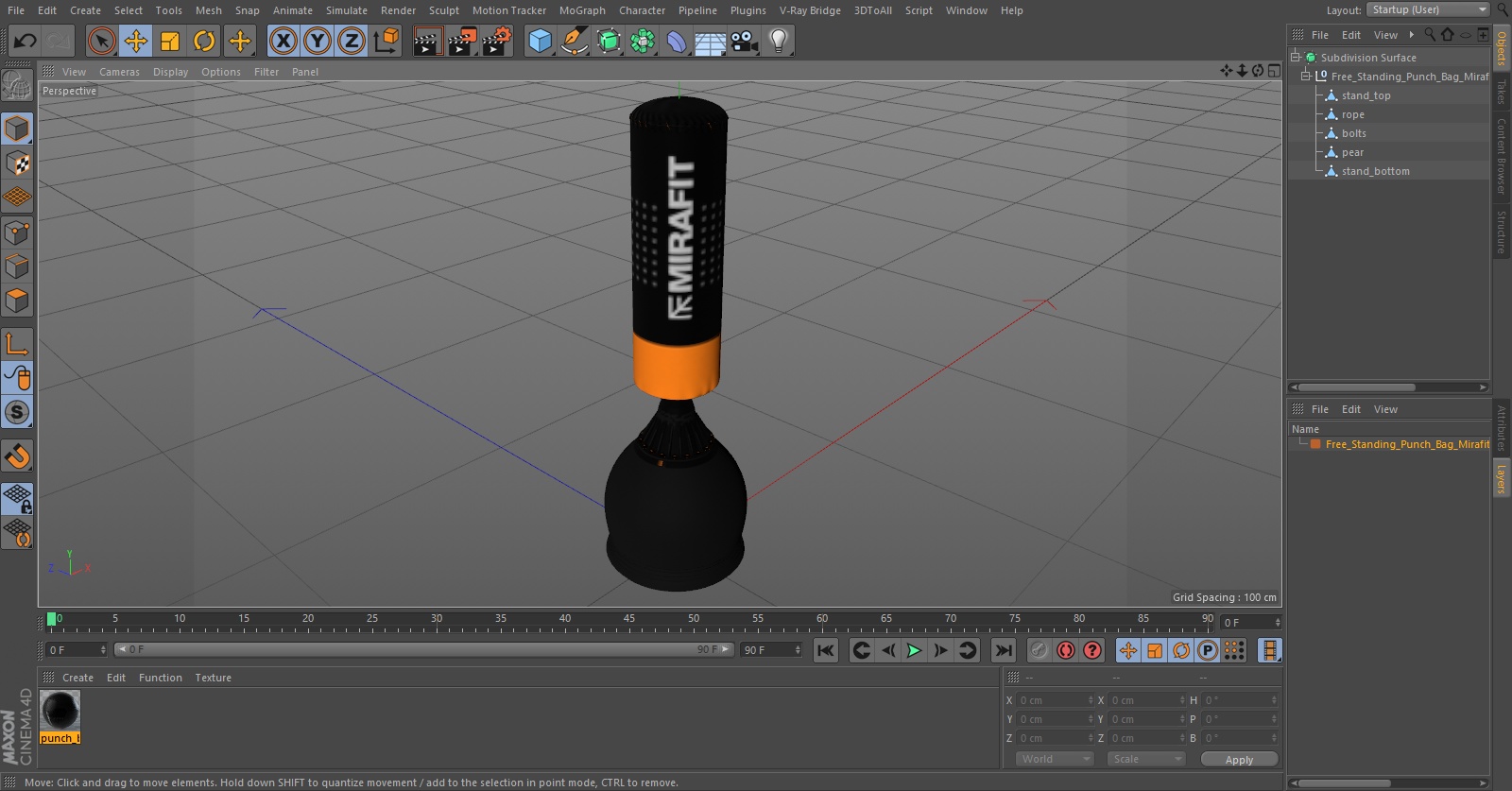Activate the Move tool

point(136,41)
